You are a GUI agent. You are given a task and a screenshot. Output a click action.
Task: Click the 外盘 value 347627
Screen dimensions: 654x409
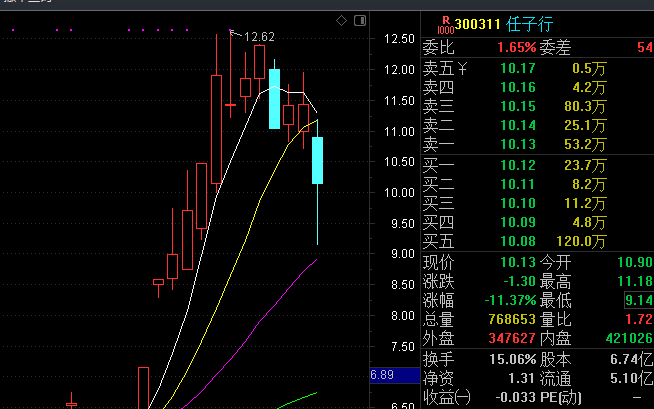tap(512, 339)
